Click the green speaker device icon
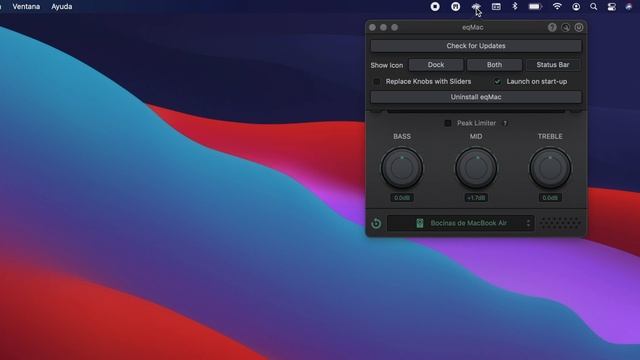Viewport: 640px width, 360px height. (x=420, y=223)
